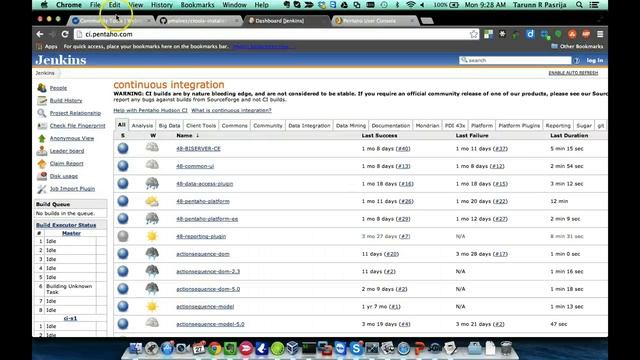640x360 pixels.
Task: Click the Leader board icon
Action: tap(42, 151)
